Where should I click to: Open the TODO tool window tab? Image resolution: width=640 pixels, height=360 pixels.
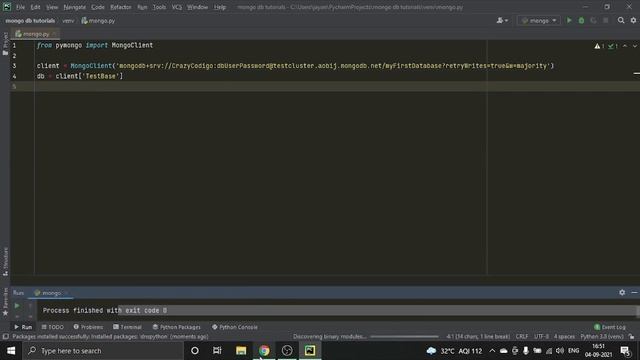pos(53,327)
